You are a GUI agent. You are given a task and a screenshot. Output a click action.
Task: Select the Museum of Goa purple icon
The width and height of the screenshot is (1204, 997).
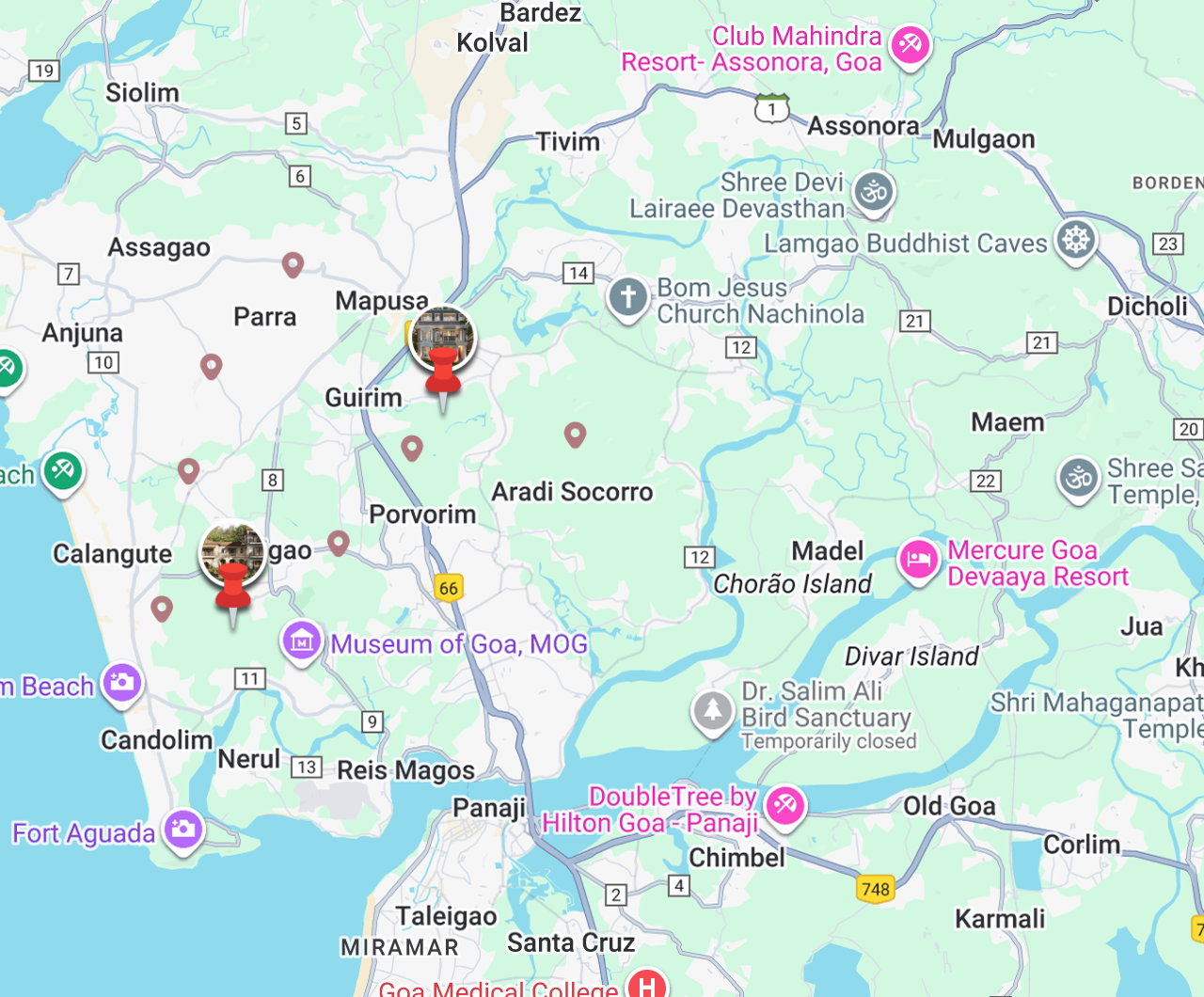point(302,643)
